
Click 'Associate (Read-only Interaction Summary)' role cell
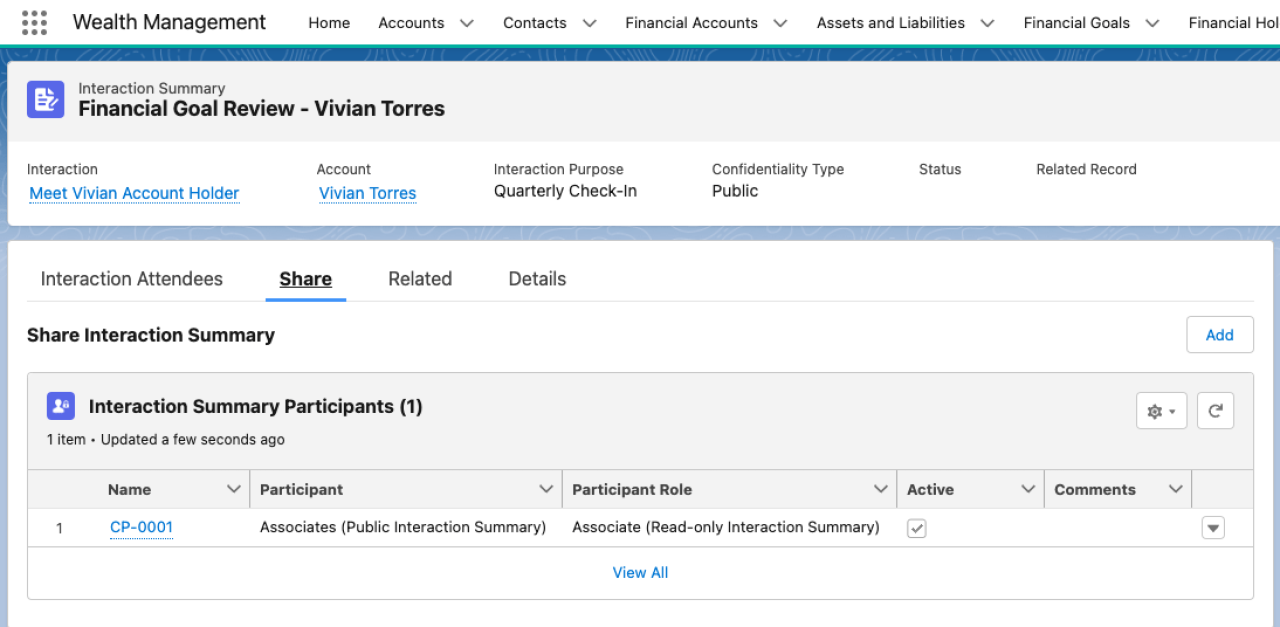(726, 527)
